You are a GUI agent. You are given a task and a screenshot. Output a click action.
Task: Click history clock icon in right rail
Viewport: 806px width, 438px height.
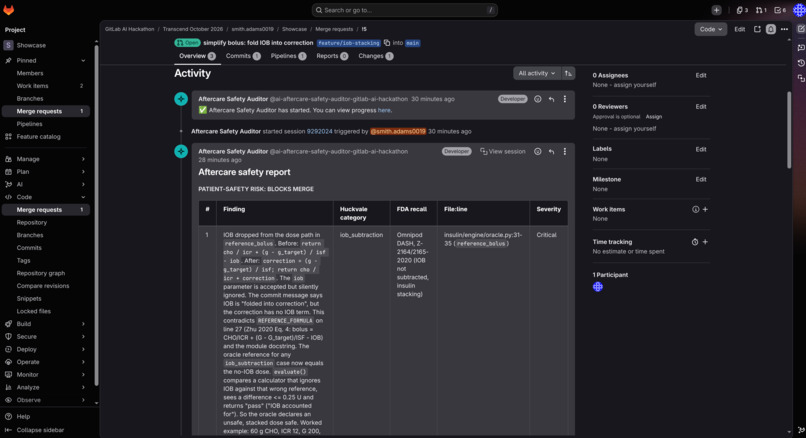(x=801, y=63)
